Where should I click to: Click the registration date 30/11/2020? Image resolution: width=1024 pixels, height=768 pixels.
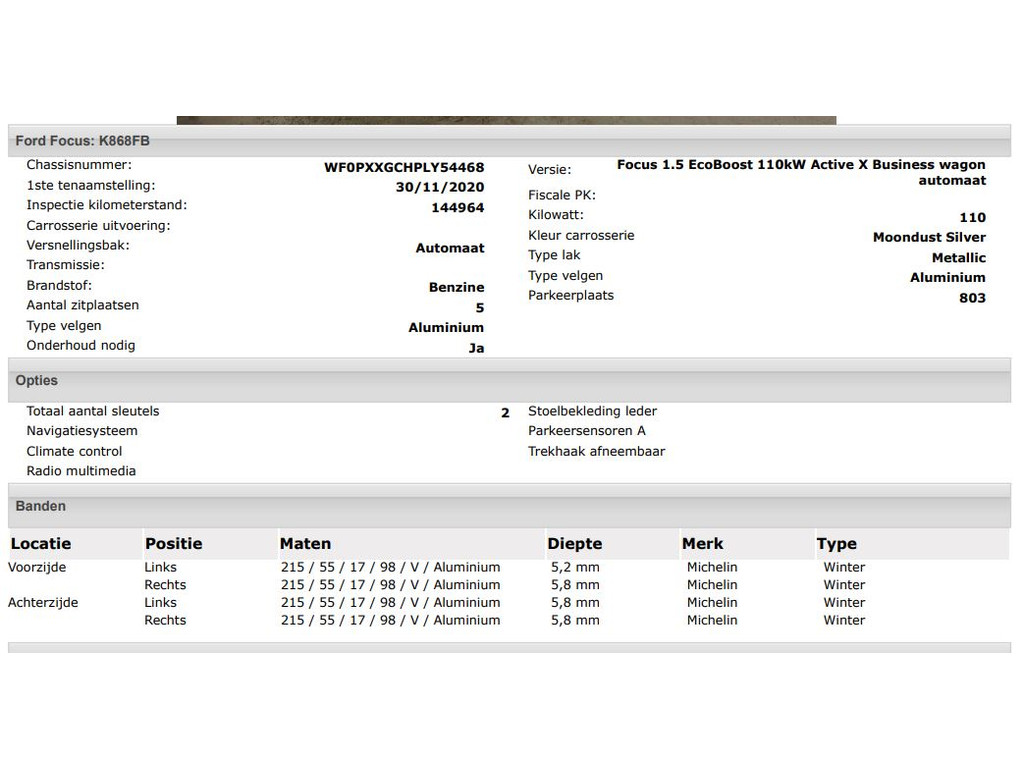440,187
